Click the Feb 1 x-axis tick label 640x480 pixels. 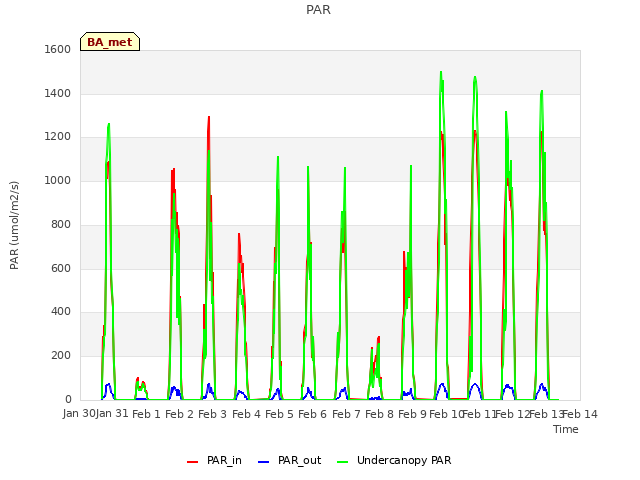pos(146,414)
